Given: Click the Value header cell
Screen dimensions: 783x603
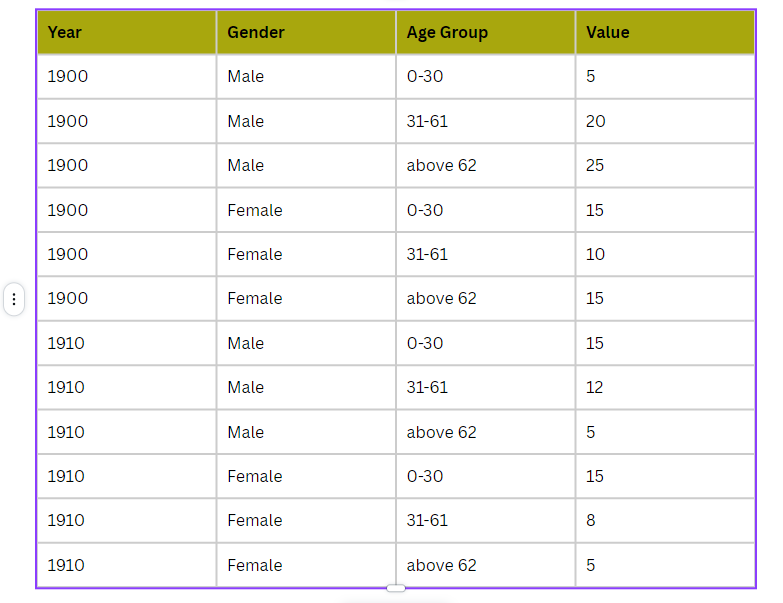Looking at the screenshot, I should point(664,32).
